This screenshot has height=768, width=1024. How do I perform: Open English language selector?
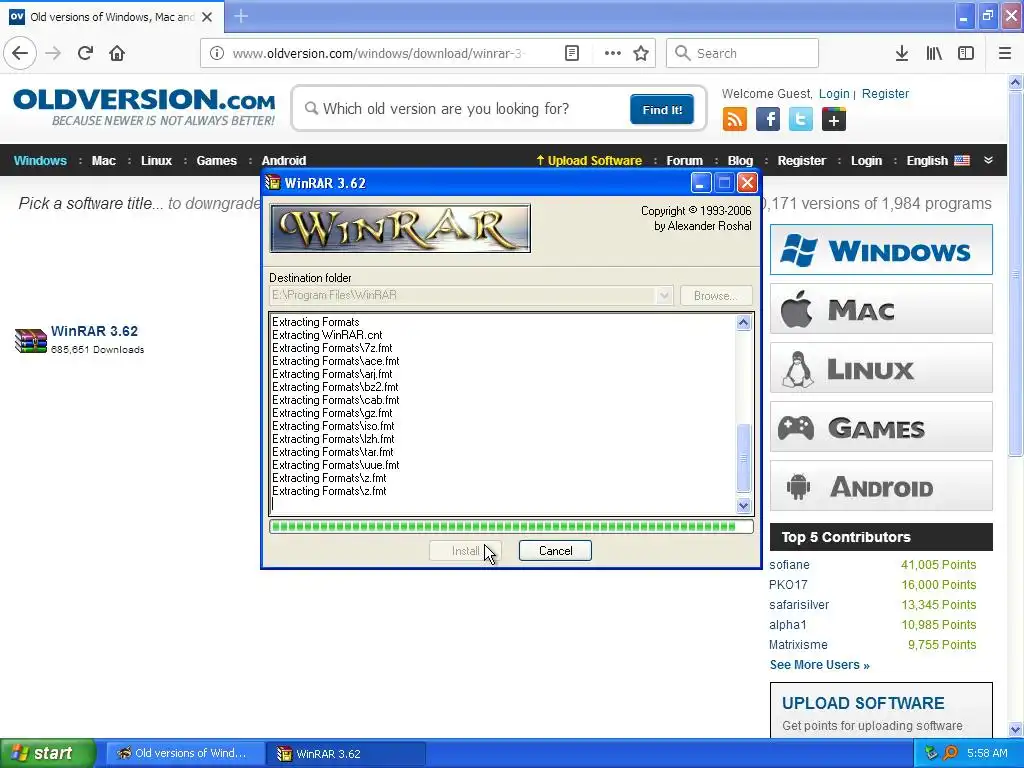[x=927, y=161]
